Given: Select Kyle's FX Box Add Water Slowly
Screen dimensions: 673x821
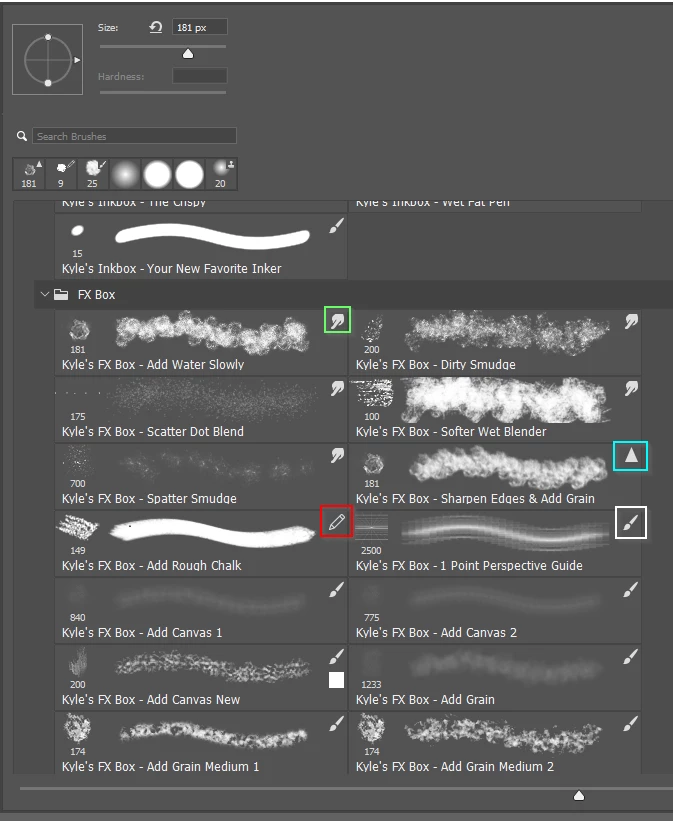Looking at the screenshot, I should [201, 342].
